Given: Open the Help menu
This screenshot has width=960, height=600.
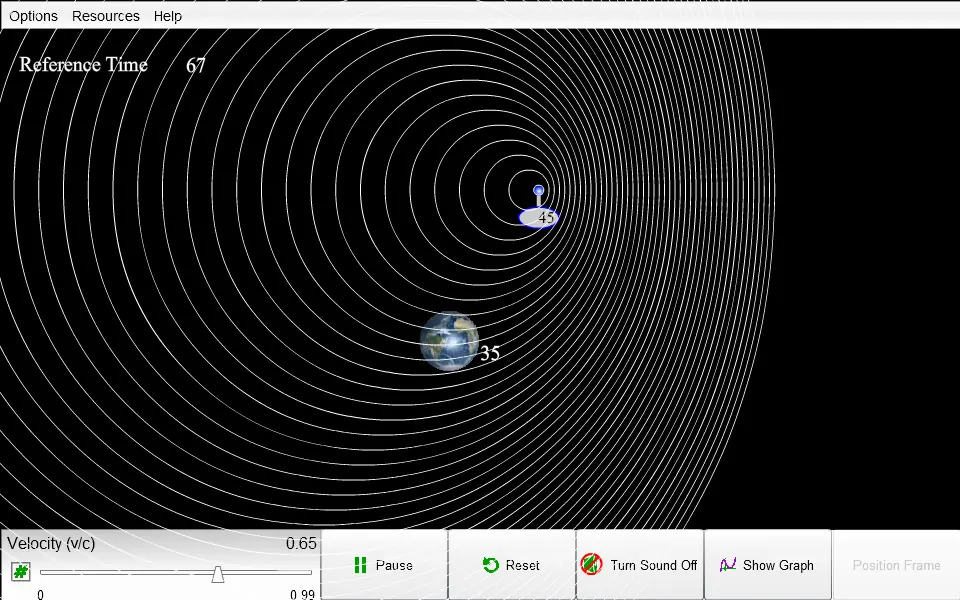Looking at the screenshot, I should pyautogui.click(x=167, y=16).
